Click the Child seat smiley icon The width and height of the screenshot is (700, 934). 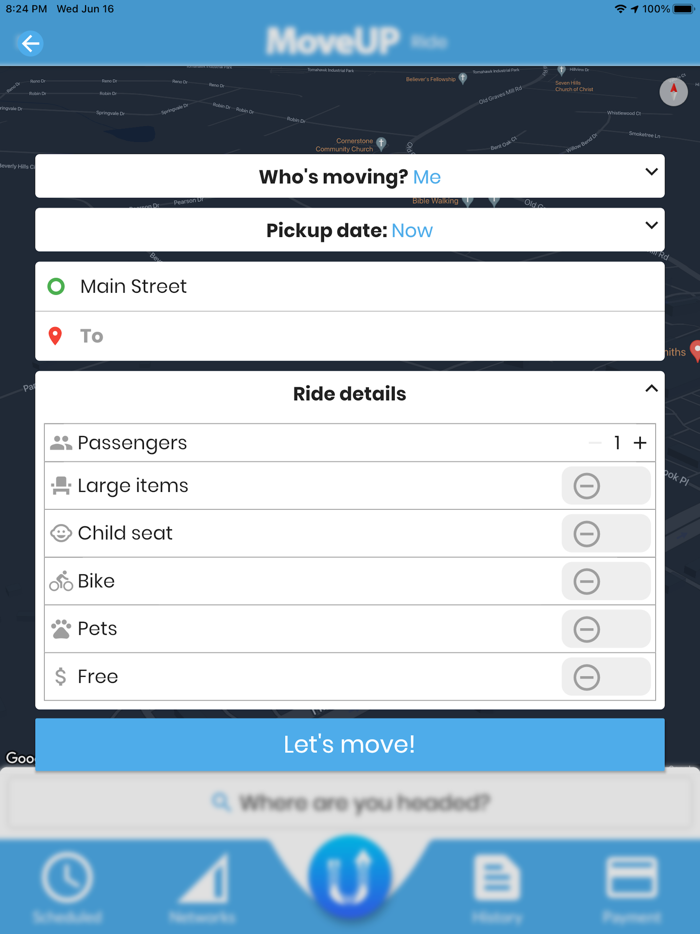60,533
